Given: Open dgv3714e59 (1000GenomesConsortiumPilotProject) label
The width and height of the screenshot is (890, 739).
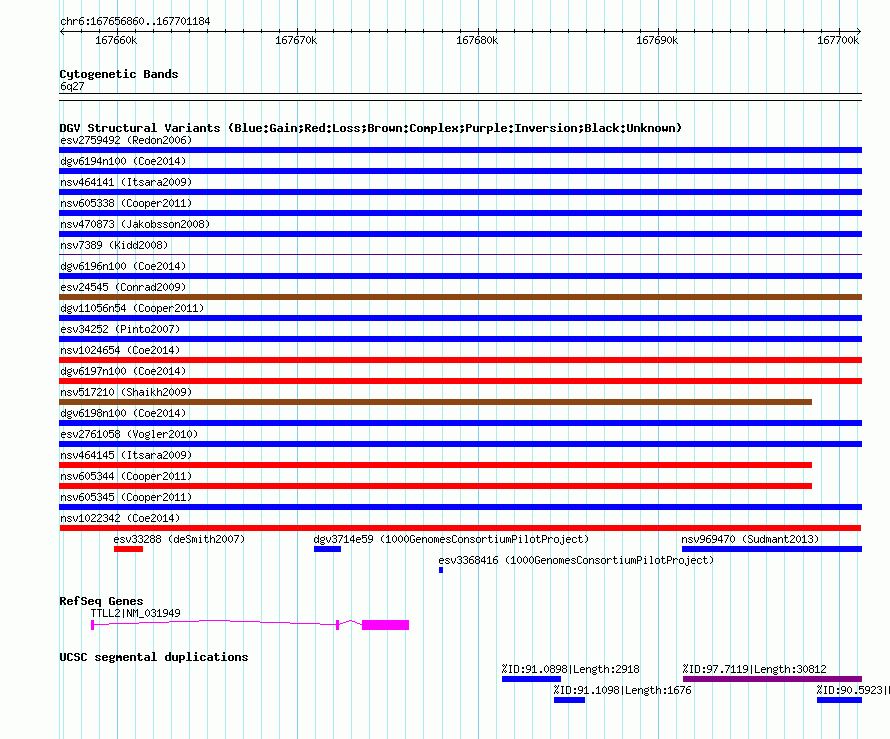Looking at the screenshot, I should tap(451, 539).
